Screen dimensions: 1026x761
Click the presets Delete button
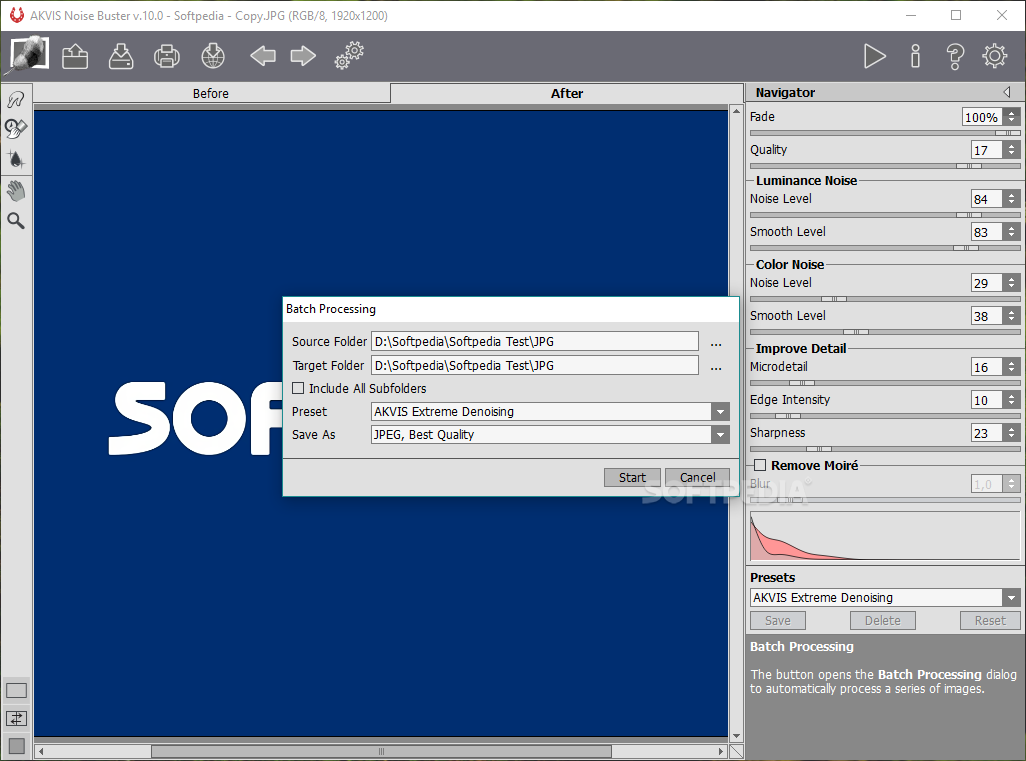click(x=883, y=620)
